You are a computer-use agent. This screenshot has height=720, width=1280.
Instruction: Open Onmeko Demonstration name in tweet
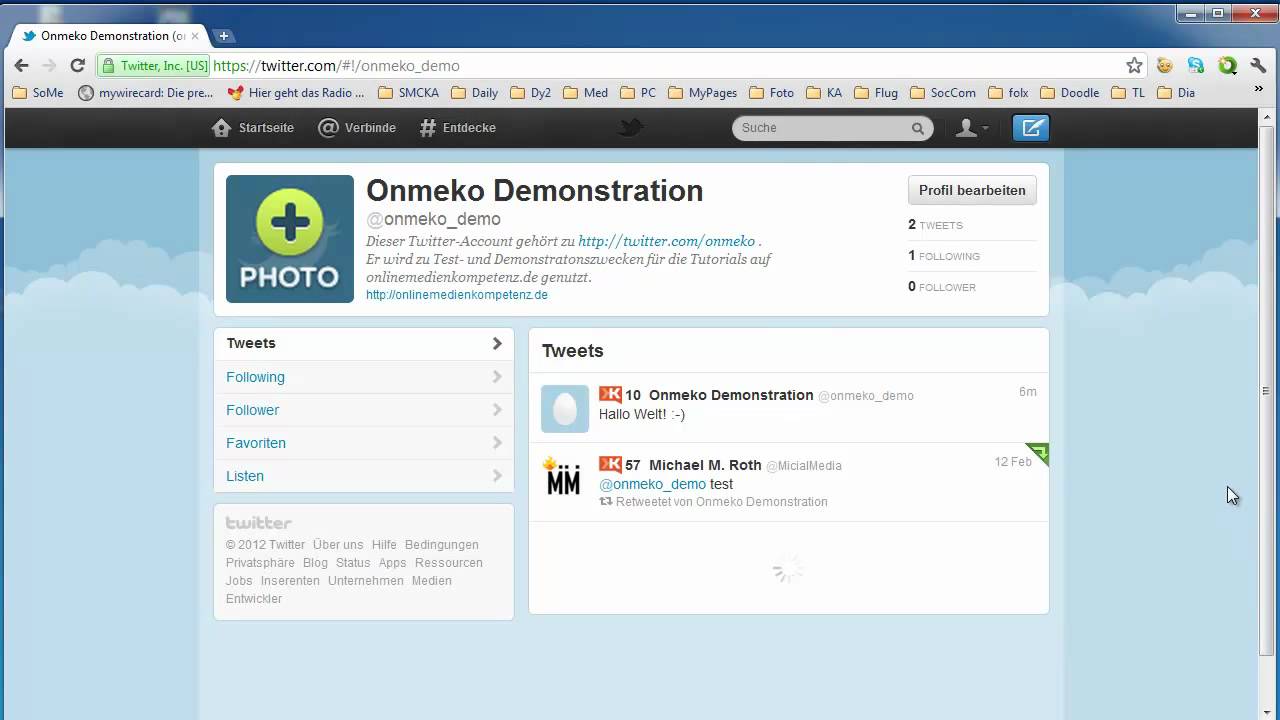pyautogui.click(x=731, y=395)
